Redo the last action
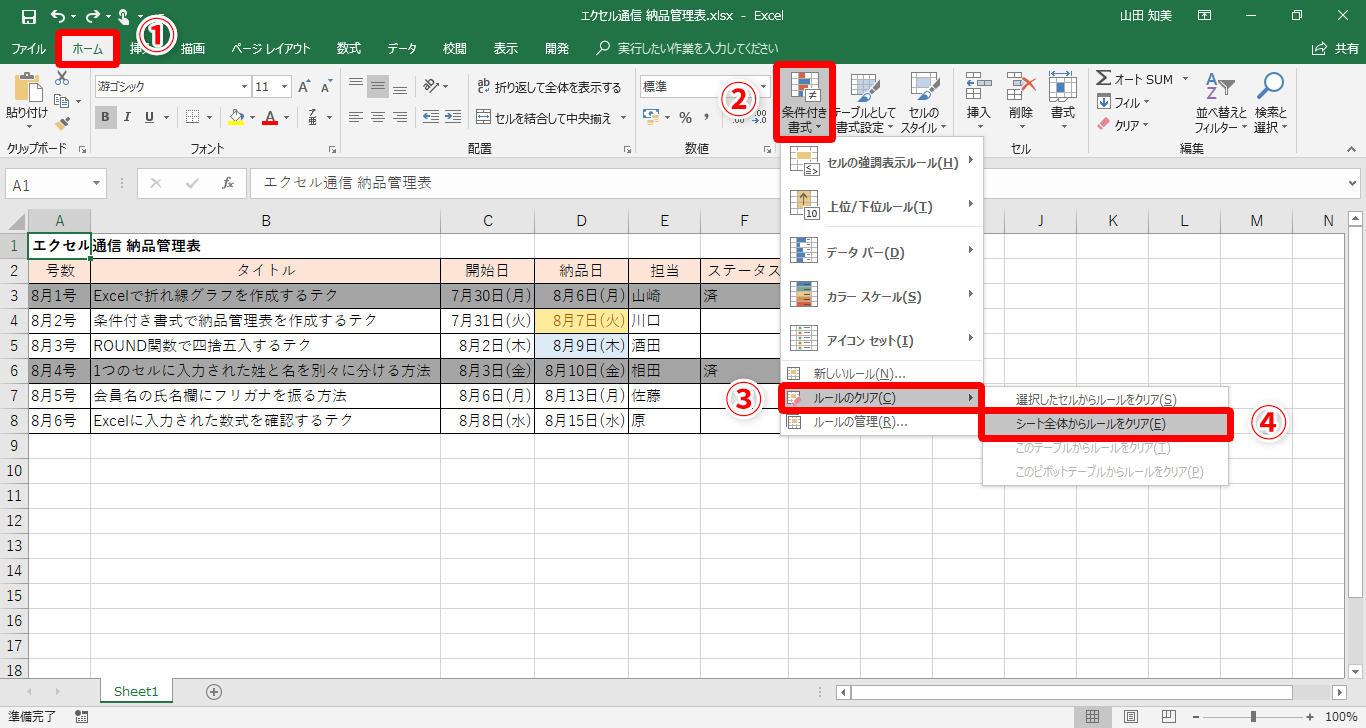Screen dimensions: 1366x728 92,16
